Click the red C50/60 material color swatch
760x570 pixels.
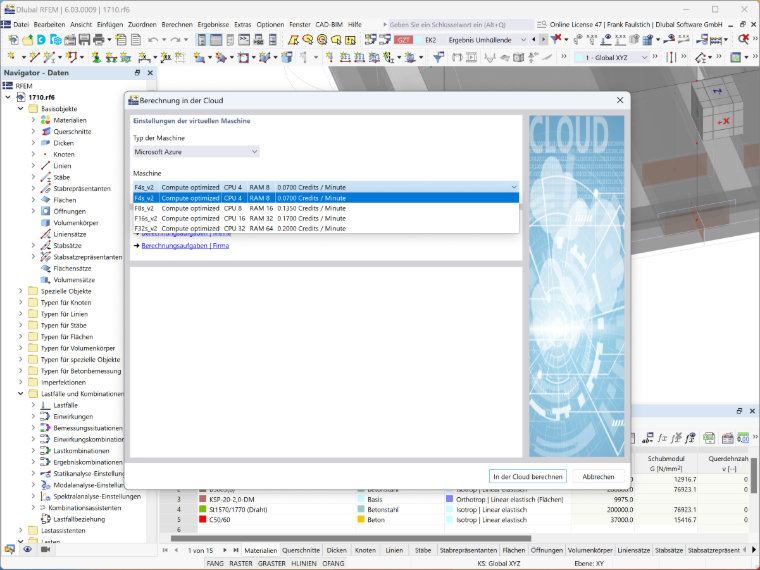point(203,520)
